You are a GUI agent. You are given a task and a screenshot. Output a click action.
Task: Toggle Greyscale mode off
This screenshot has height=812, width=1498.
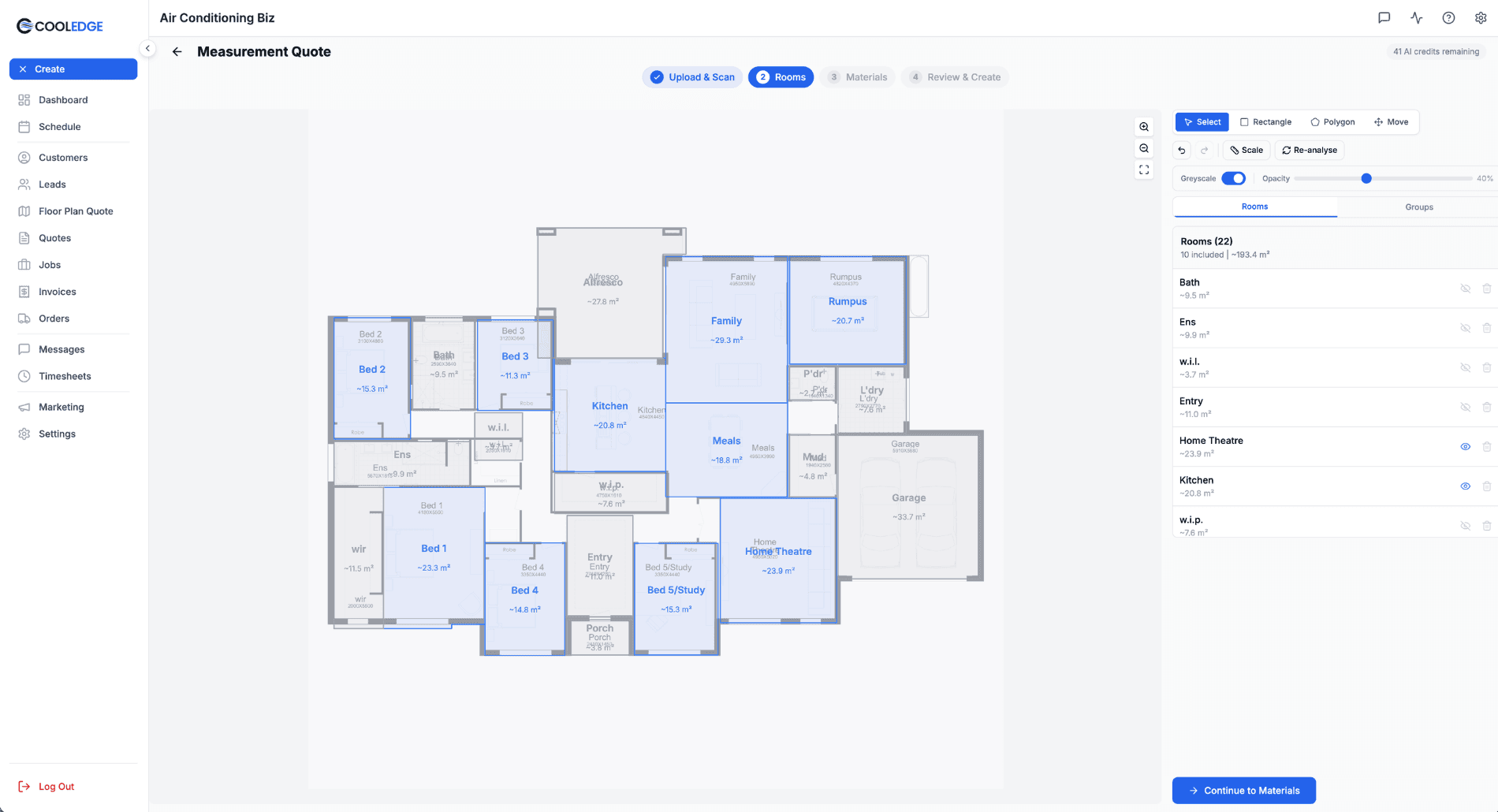click(1235, 178)
